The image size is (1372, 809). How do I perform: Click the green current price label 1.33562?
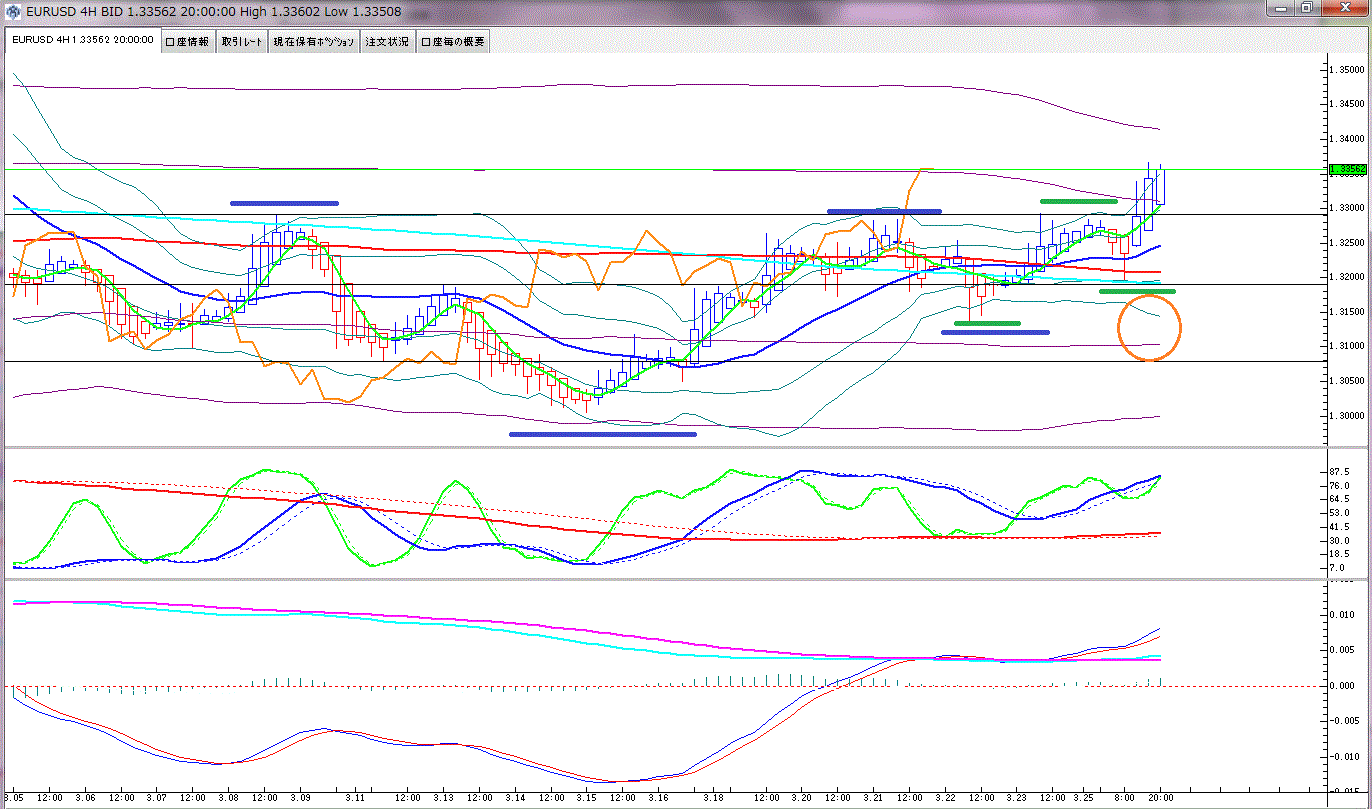1347,170
